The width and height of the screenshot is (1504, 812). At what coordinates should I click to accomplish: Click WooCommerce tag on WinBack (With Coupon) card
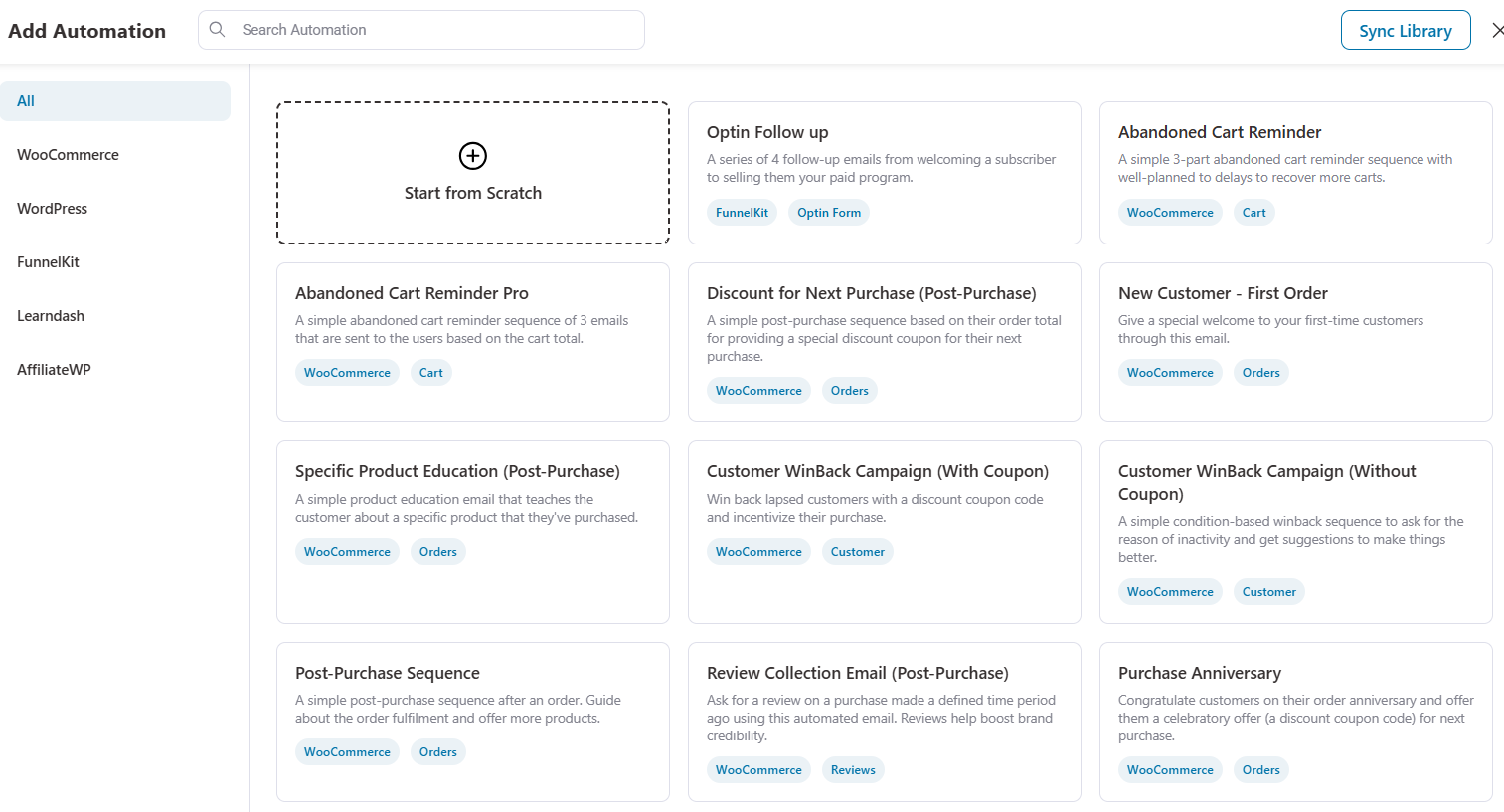tap(758, 552)
